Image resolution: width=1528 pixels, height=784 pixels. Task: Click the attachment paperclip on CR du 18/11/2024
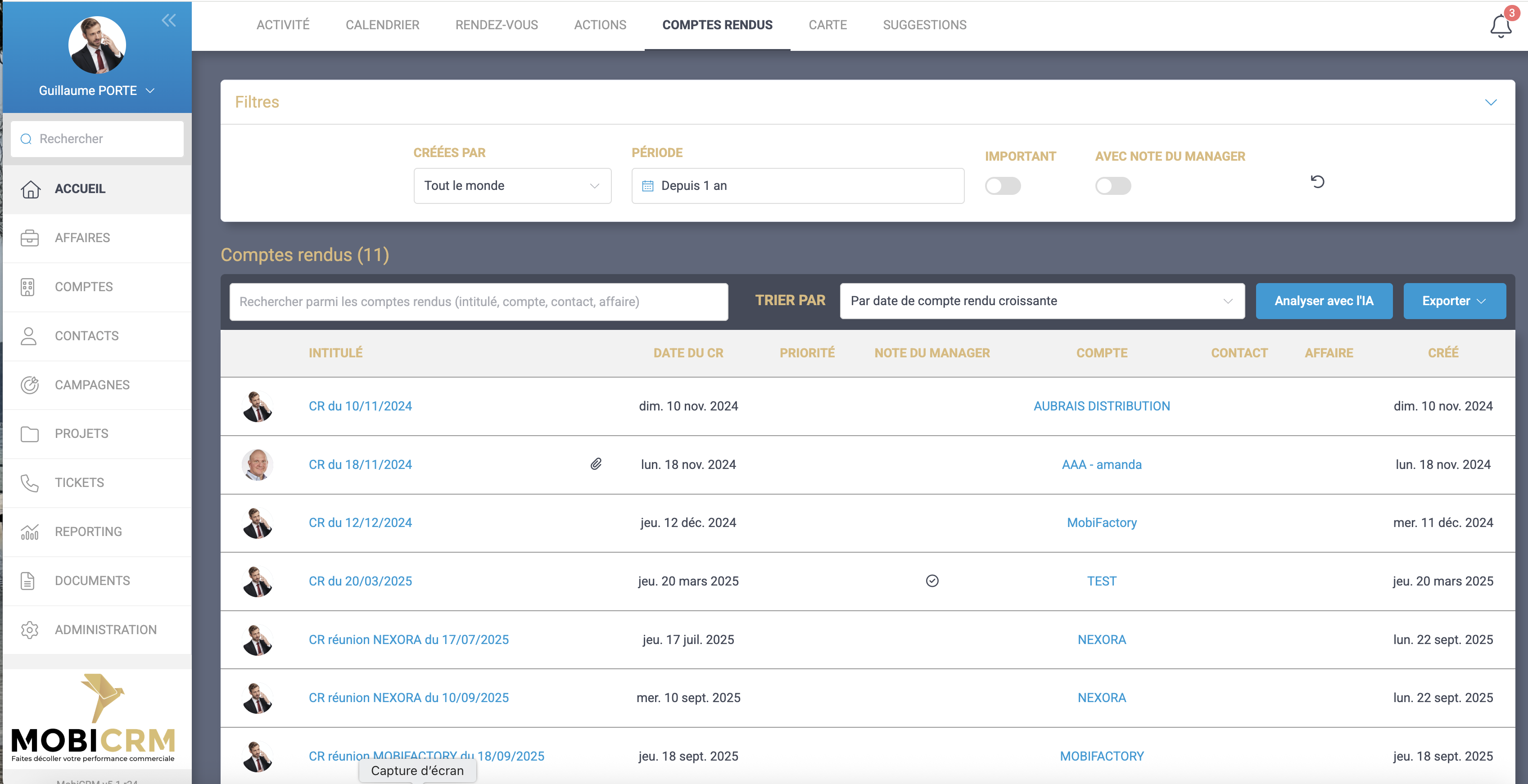tap(596, 464)
